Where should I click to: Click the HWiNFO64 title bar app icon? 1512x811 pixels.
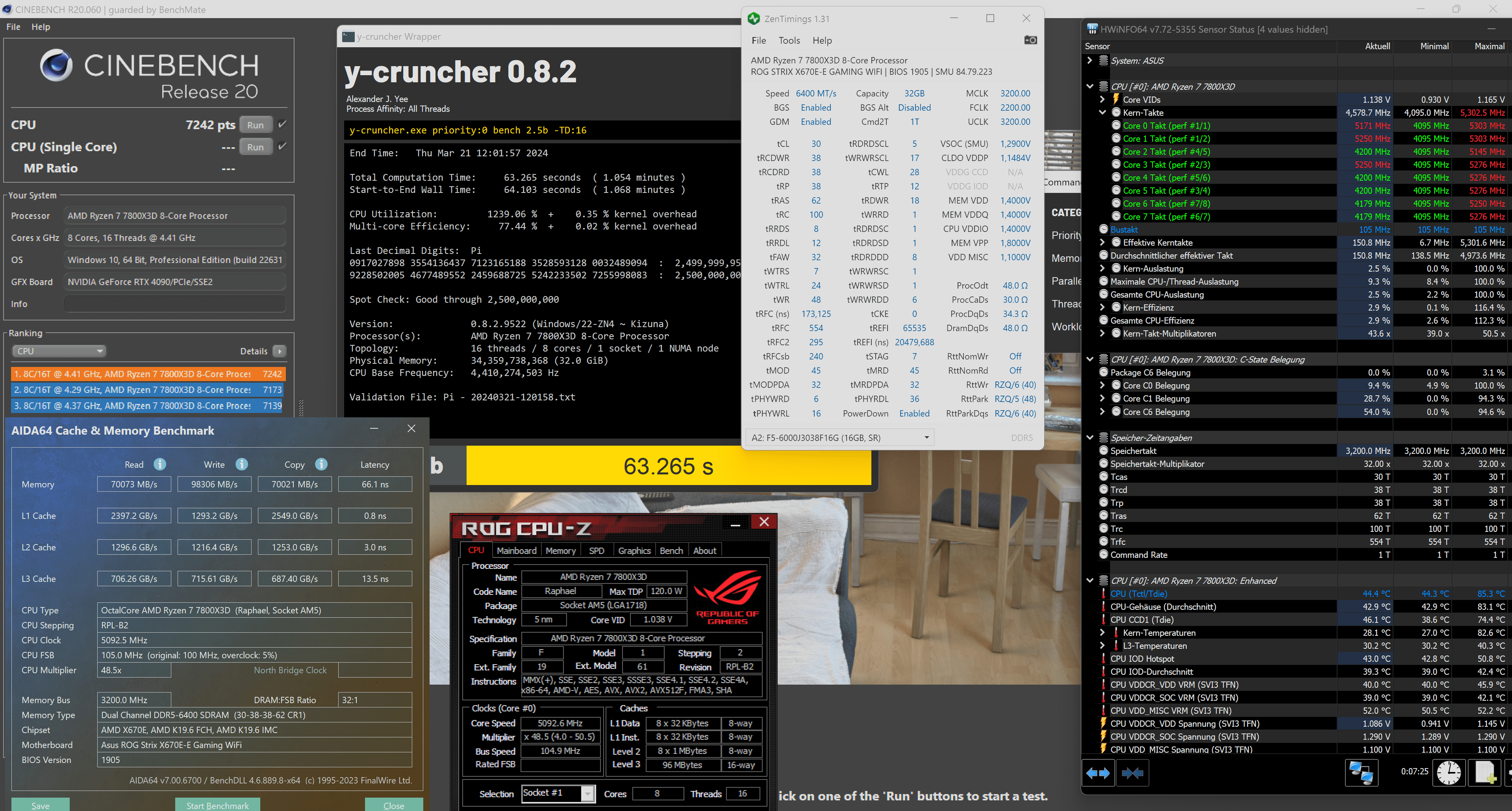pyautogui.click(x=1092, y=29)
